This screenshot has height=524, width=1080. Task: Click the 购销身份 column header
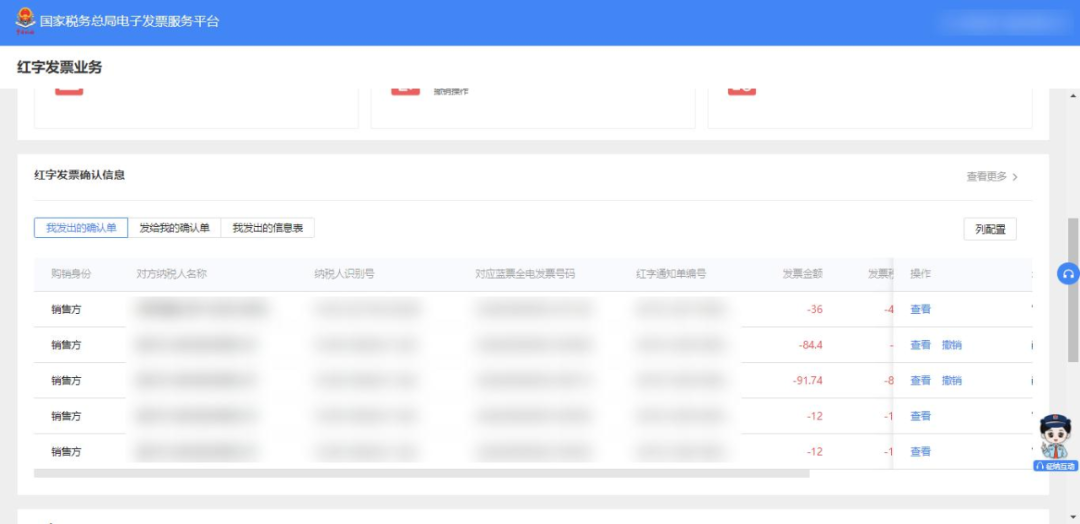(x=71, y=274)
